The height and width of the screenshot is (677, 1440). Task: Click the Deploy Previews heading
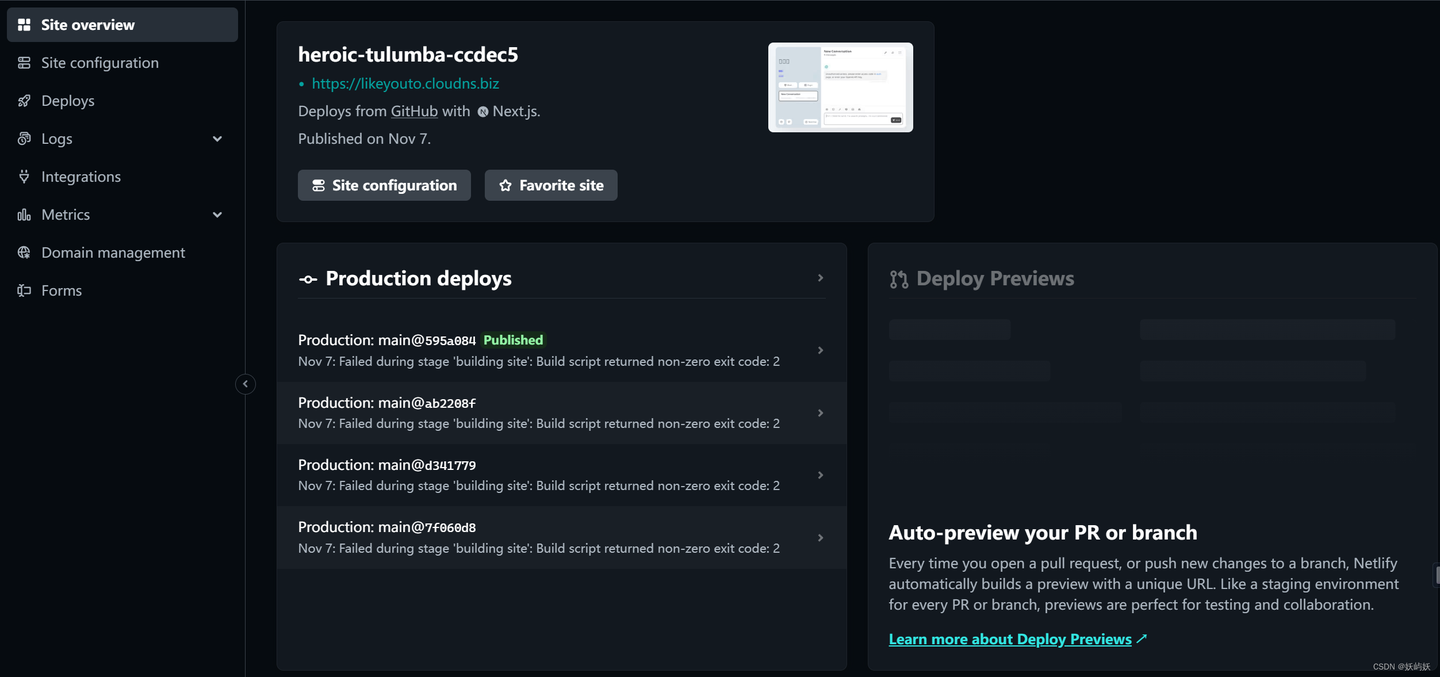pos(995,279)
